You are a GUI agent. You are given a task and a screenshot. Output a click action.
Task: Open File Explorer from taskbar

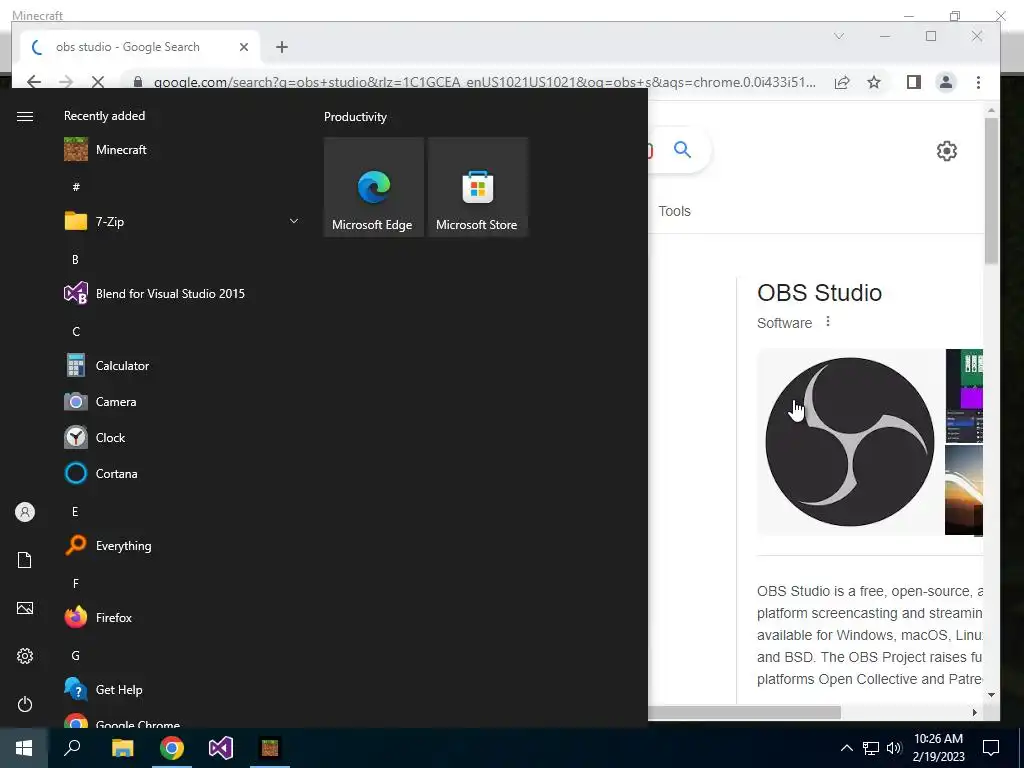click(x=122, y=748)
